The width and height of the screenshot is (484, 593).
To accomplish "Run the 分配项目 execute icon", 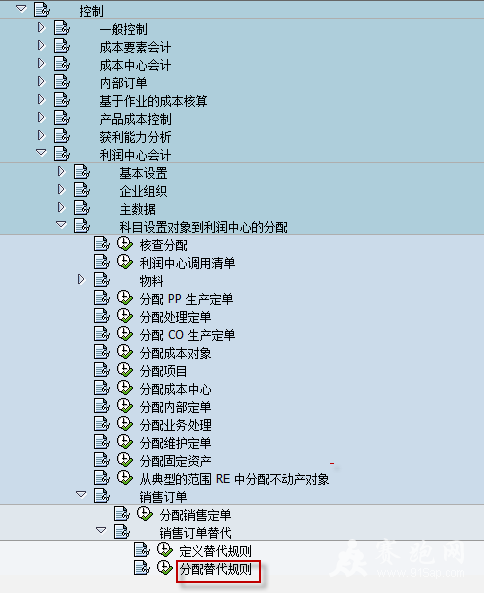I will (x=124, y=370).
